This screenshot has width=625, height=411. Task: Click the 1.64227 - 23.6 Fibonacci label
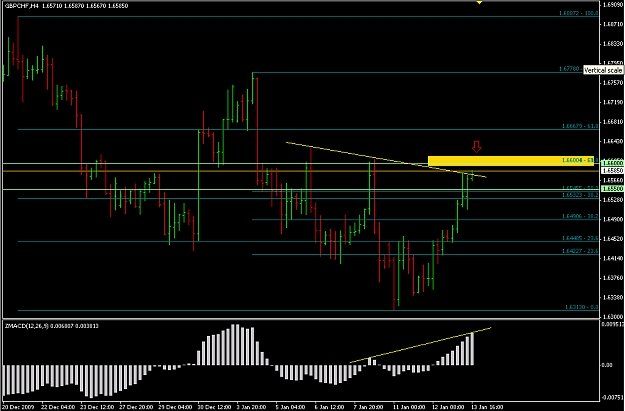(580, 251)
